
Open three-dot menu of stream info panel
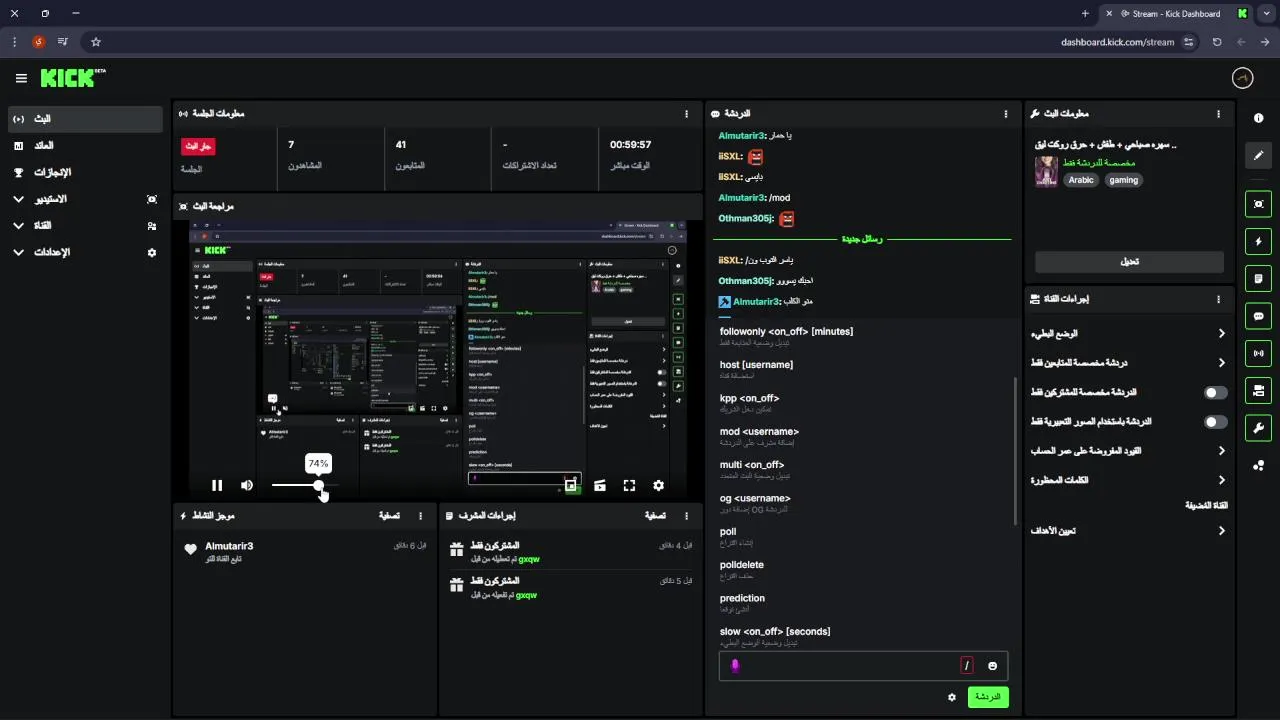pos(1218,114)
